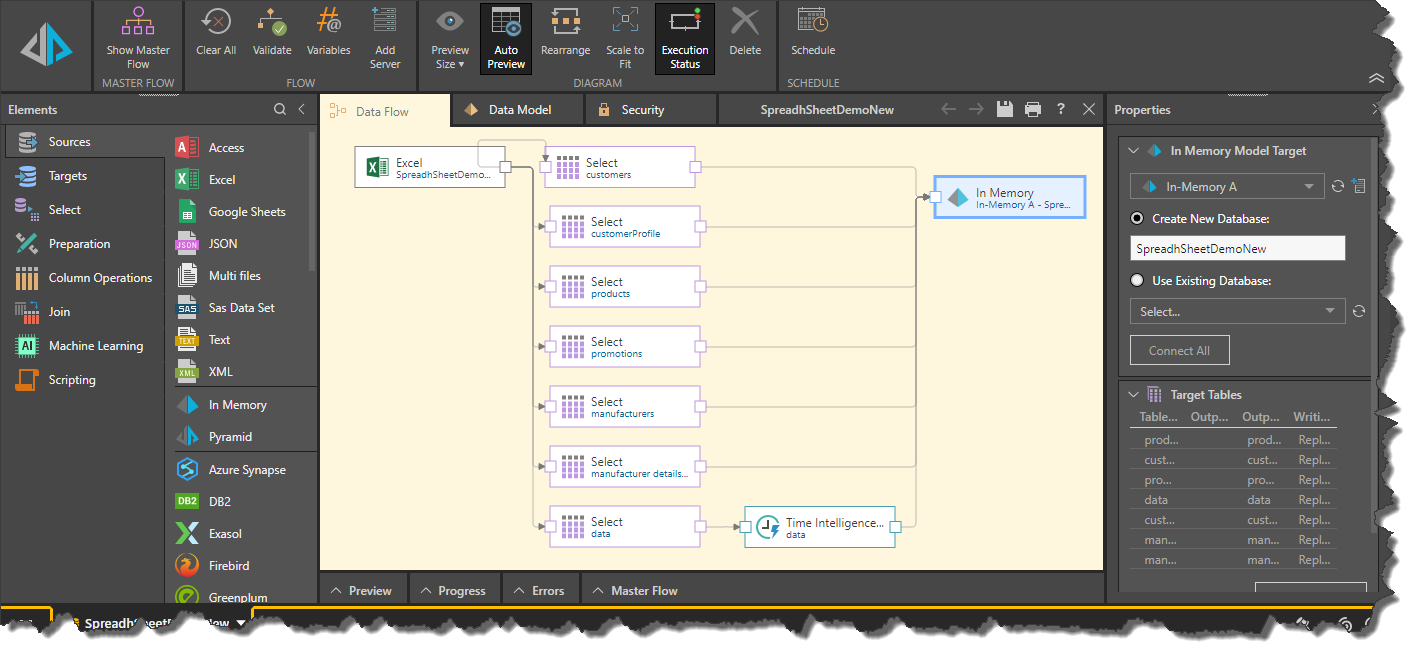Click the Connect All button
This screenshot has height=658, width=1419.
pos(1179,351)
